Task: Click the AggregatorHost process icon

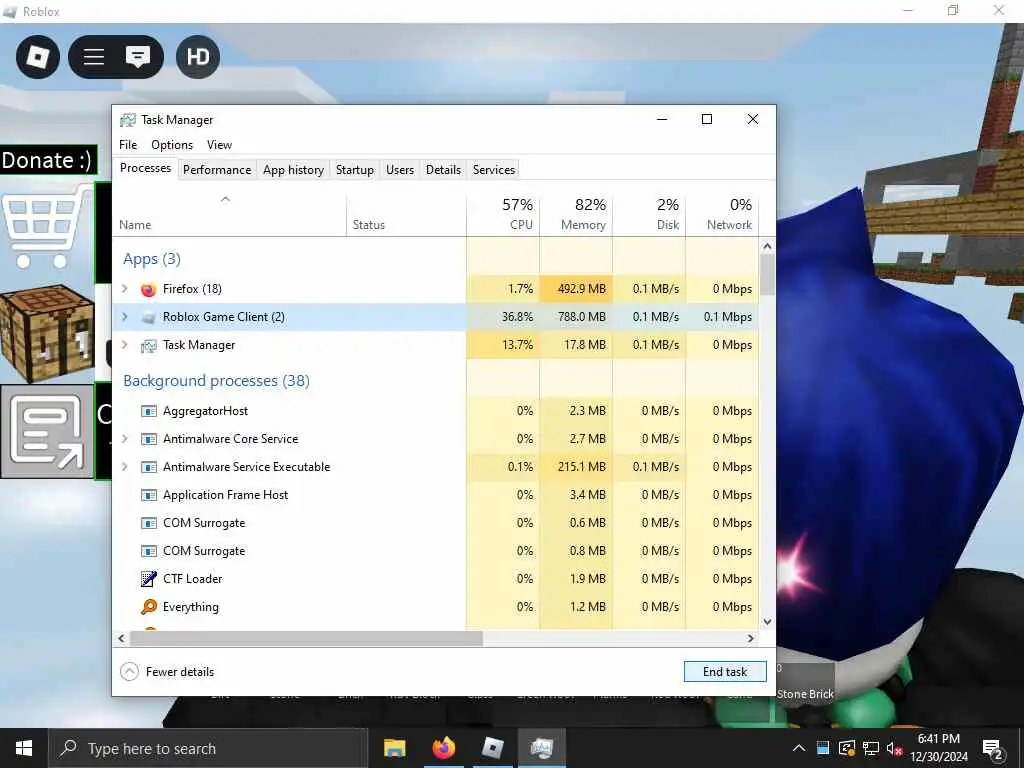Action: [x=148, y=411]
